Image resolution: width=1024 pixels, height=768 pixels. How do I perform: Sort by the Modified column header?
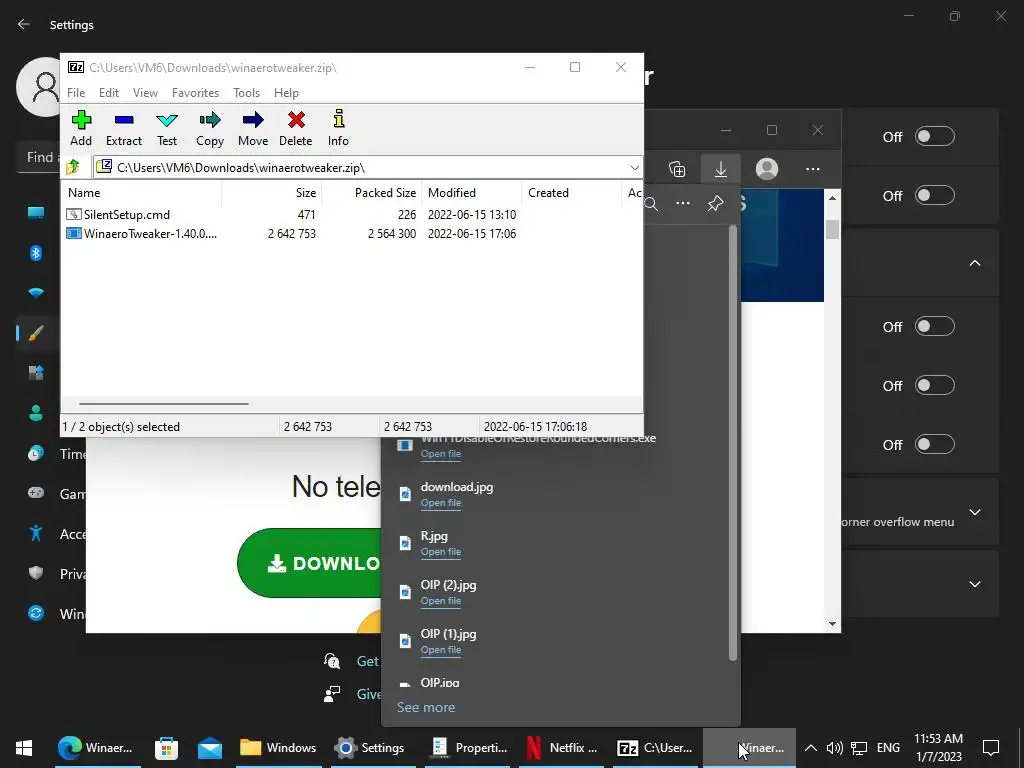coord(471,193)
